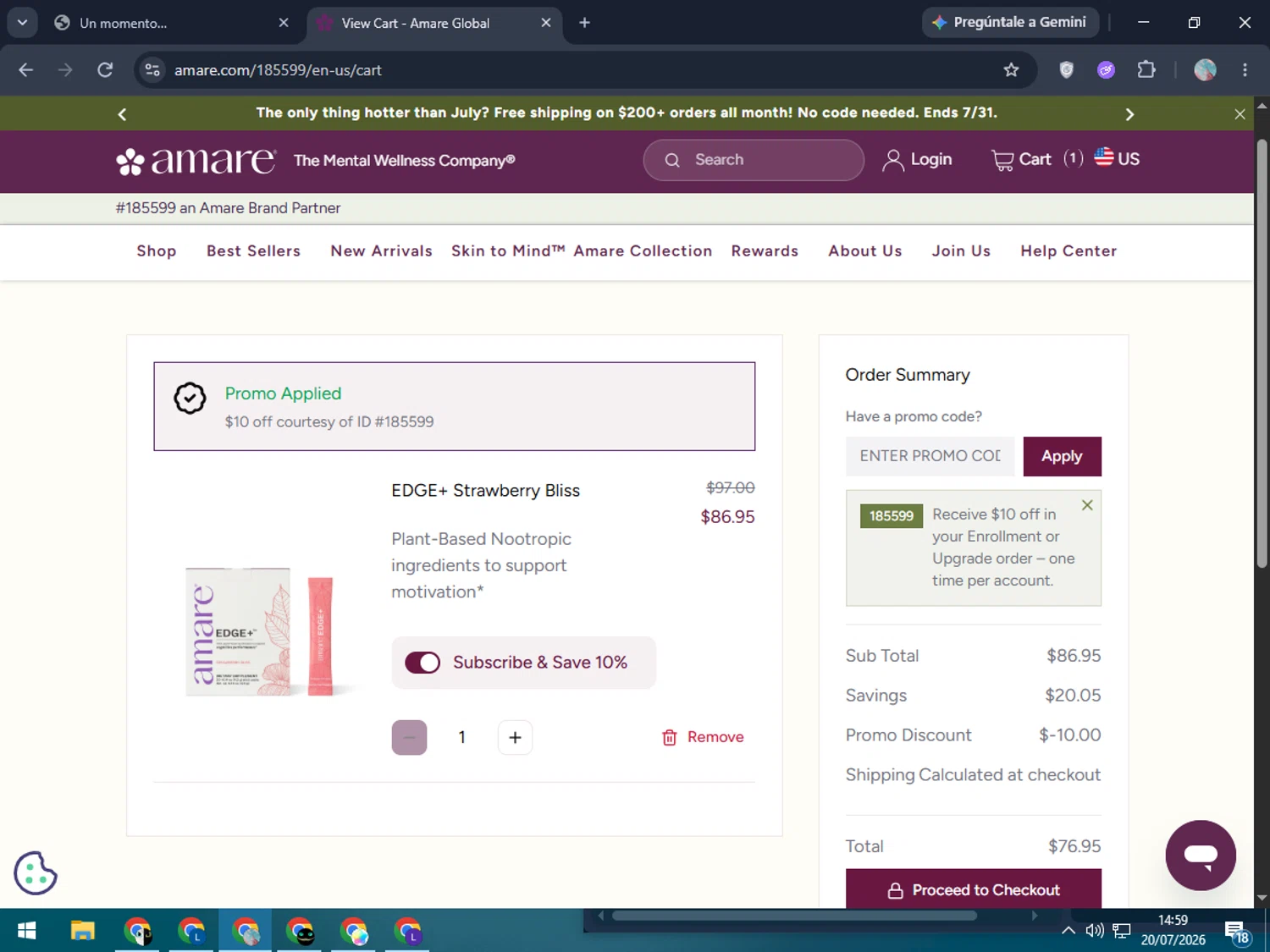Show the next promo banner message
Viewport: 1270px width, 952px height.
pos(1129,114)
